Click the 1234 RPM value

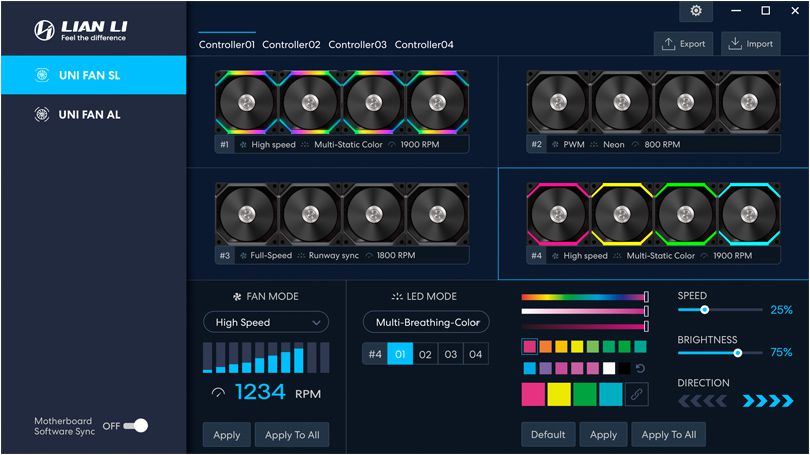pos(260,392)
